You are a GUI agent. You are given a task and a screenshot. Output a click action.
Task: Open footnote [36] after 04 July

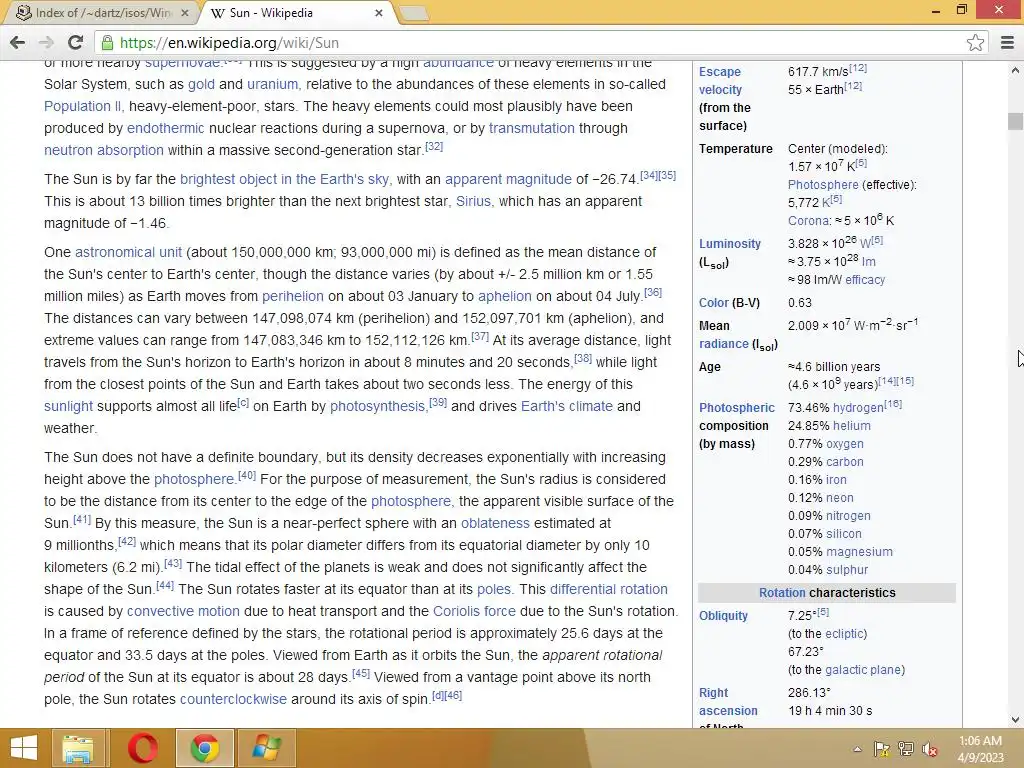(653, 292)
